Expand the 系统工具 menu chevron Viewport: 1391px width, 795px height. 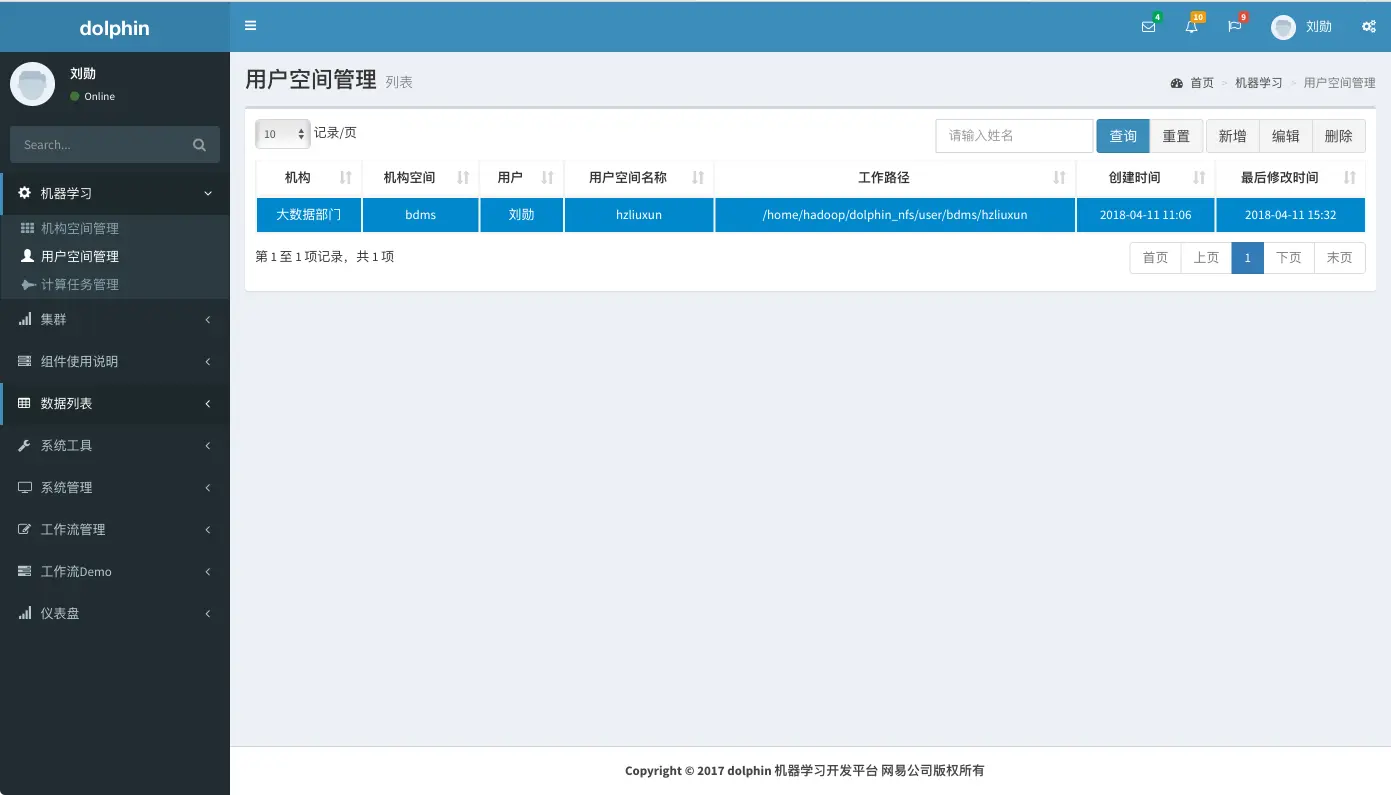point(208,446)
